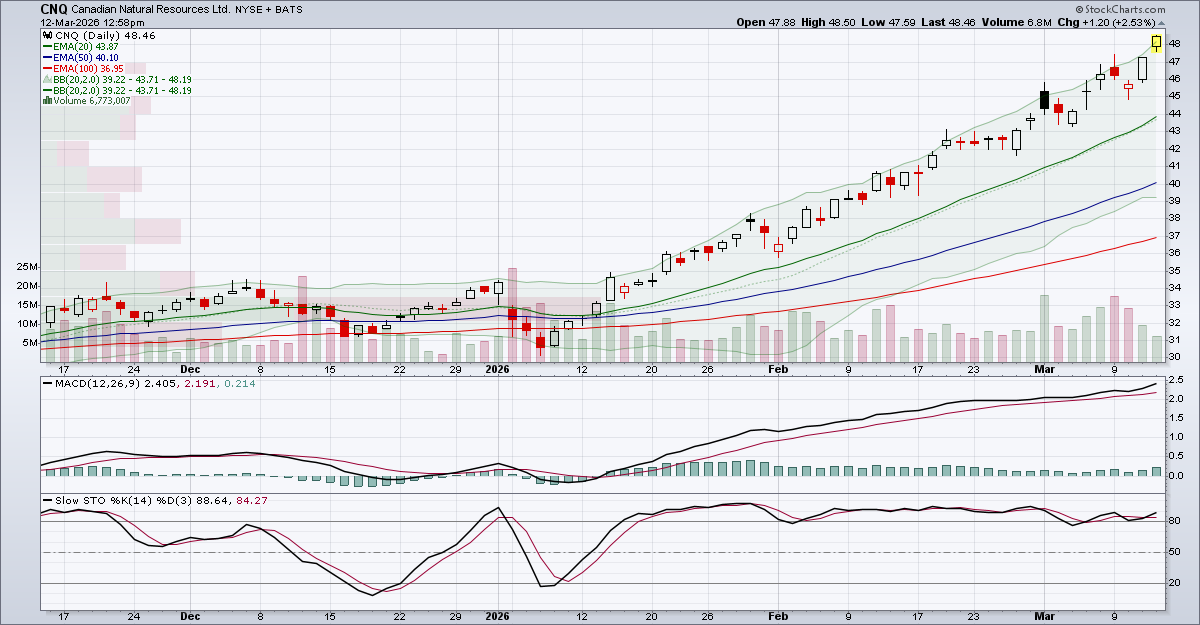Screen dimensions: 1200x625
Task: Click the green line swatch beside EMA(20)
Action: (x=46, y=46)
